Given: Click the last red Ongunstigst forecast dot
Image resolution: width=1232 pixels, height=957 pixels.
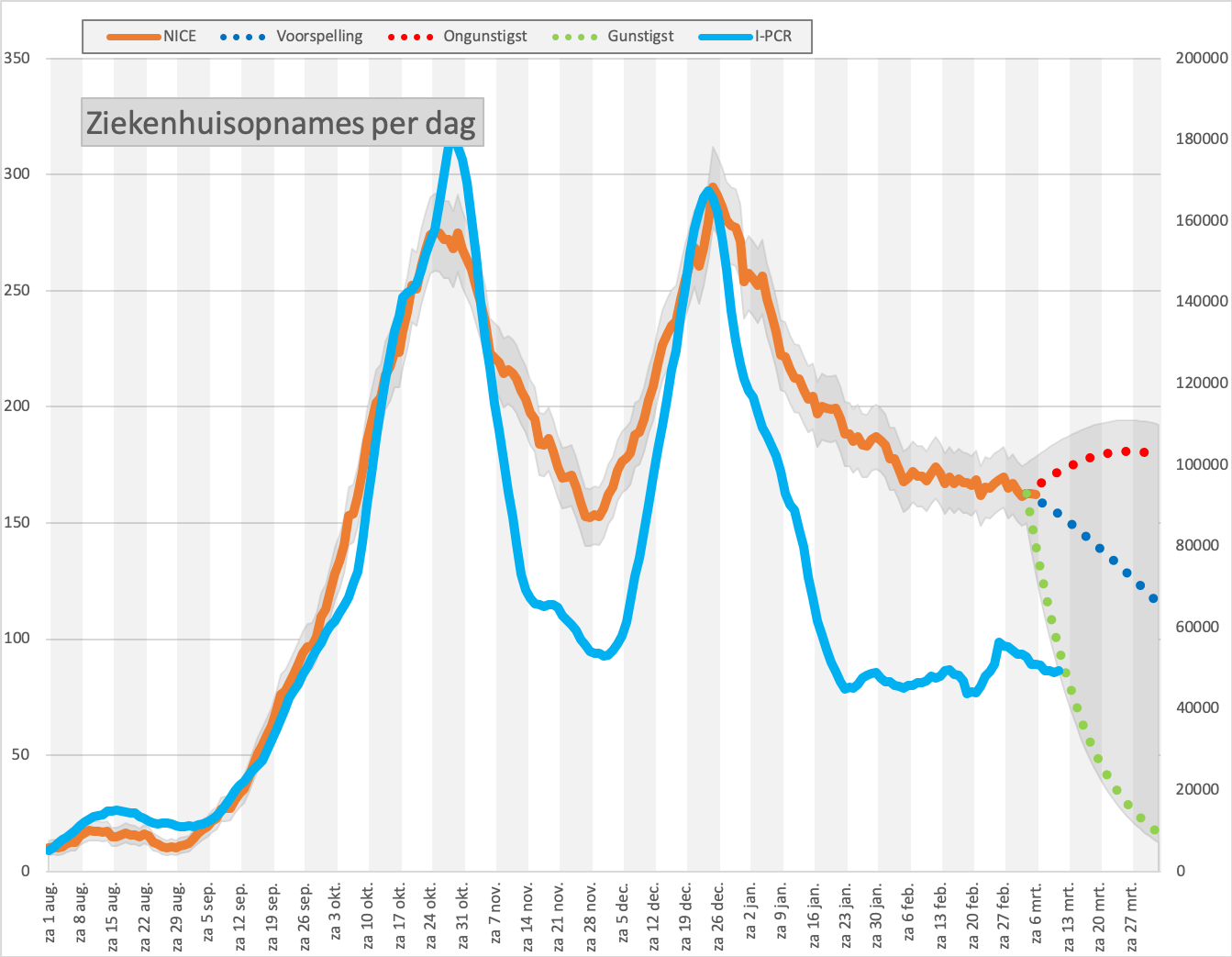Looking at the screenshot, I should coord(1144,452).
